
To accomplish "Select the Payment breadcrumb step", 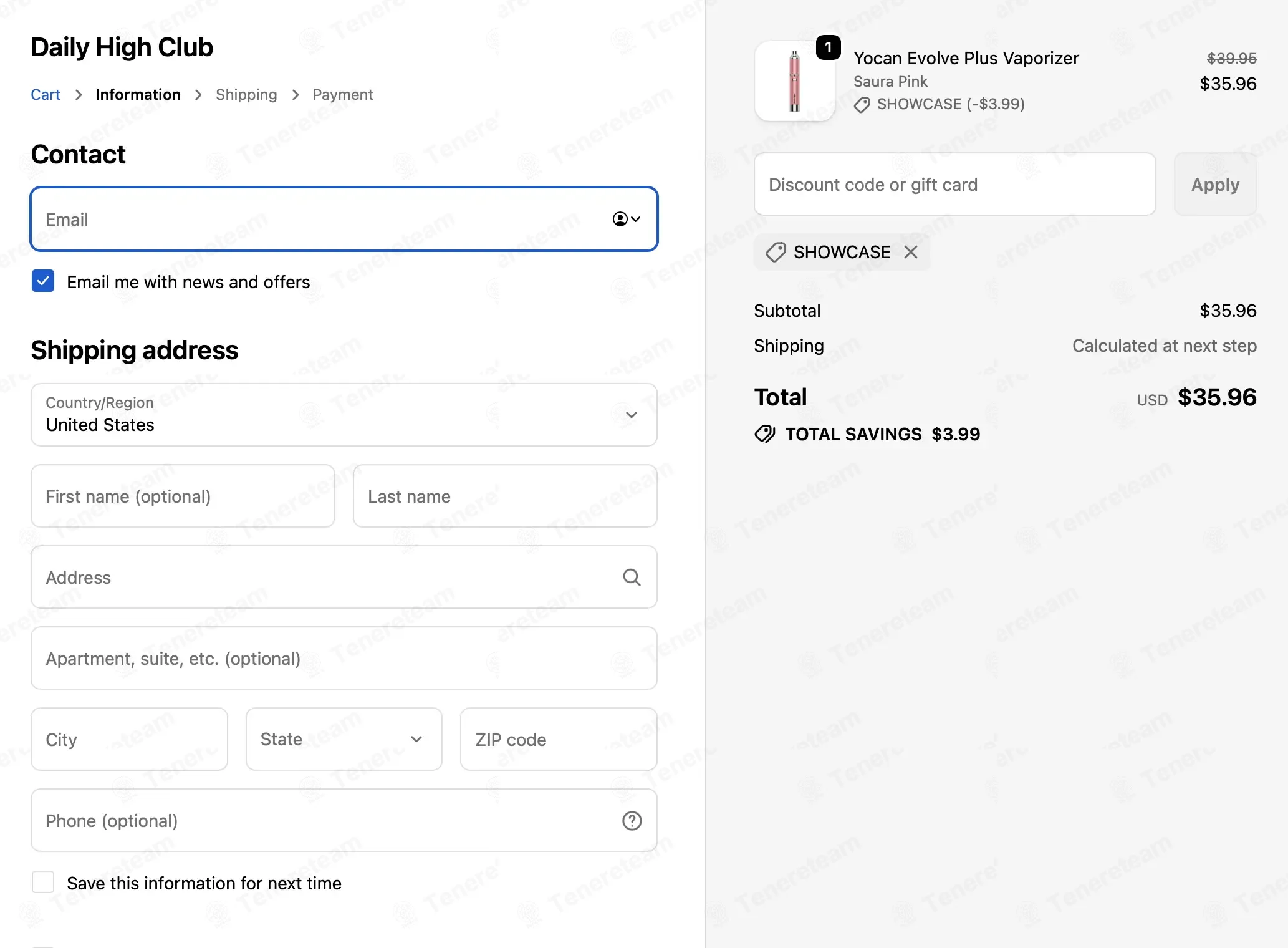I will [x=343, y=95].
